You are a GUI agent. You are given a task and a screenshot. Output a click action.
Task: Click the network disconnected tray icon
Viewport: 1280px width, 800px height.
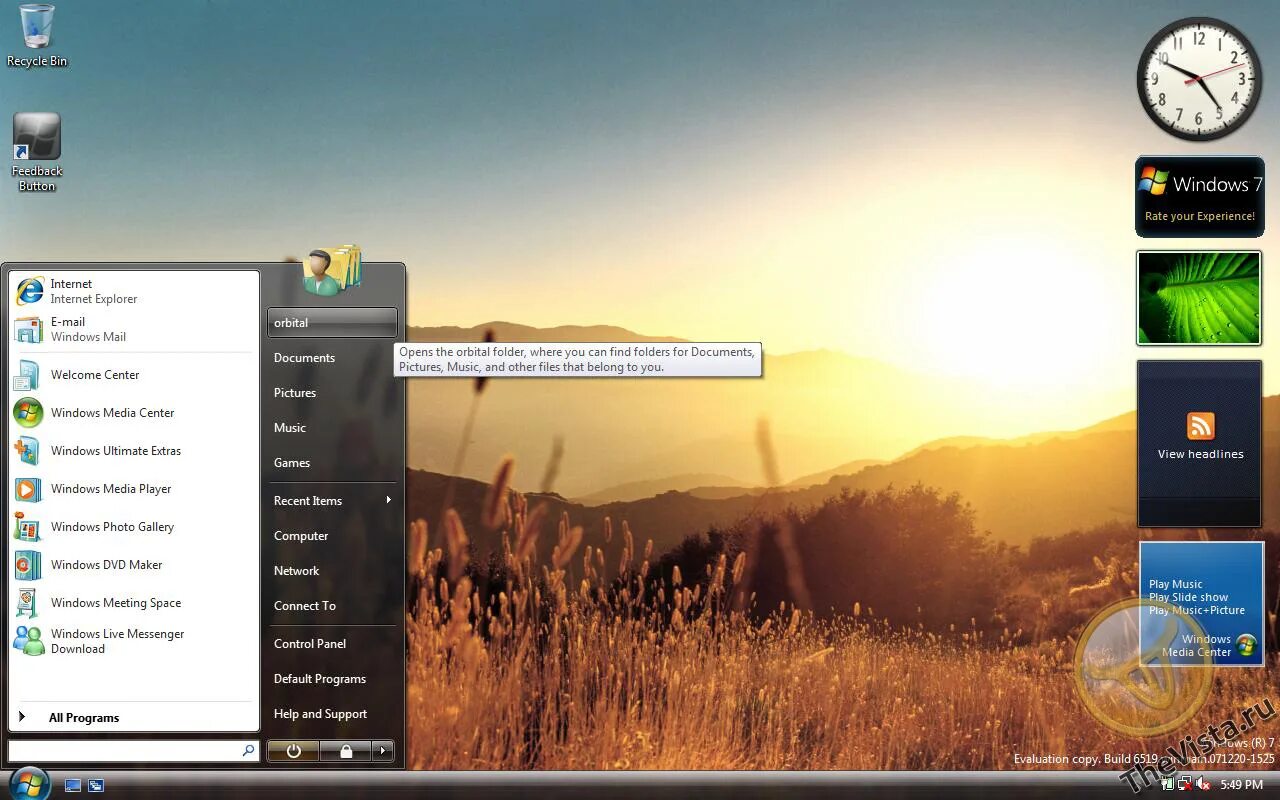1185,785
